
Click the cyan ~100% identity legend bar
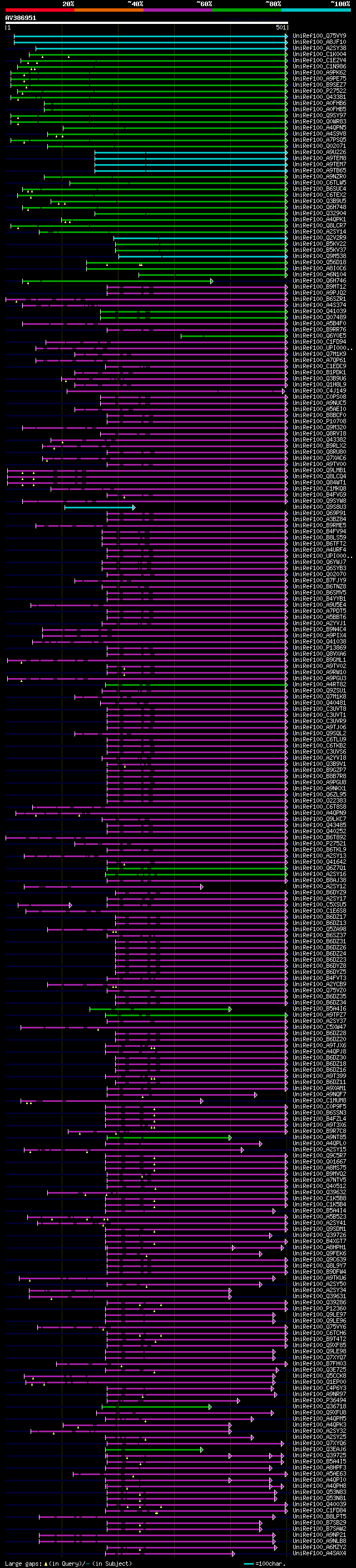click(316, 10)
